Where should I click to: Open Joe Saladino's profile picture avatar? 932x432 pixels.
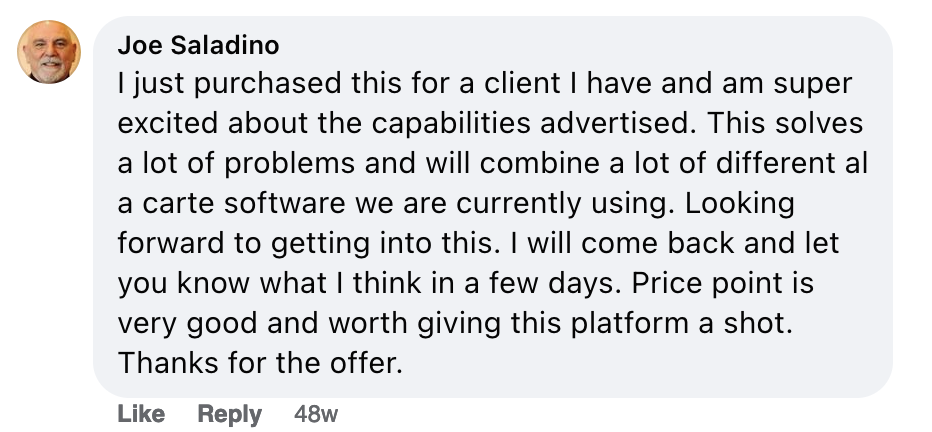tap(49, 52)
